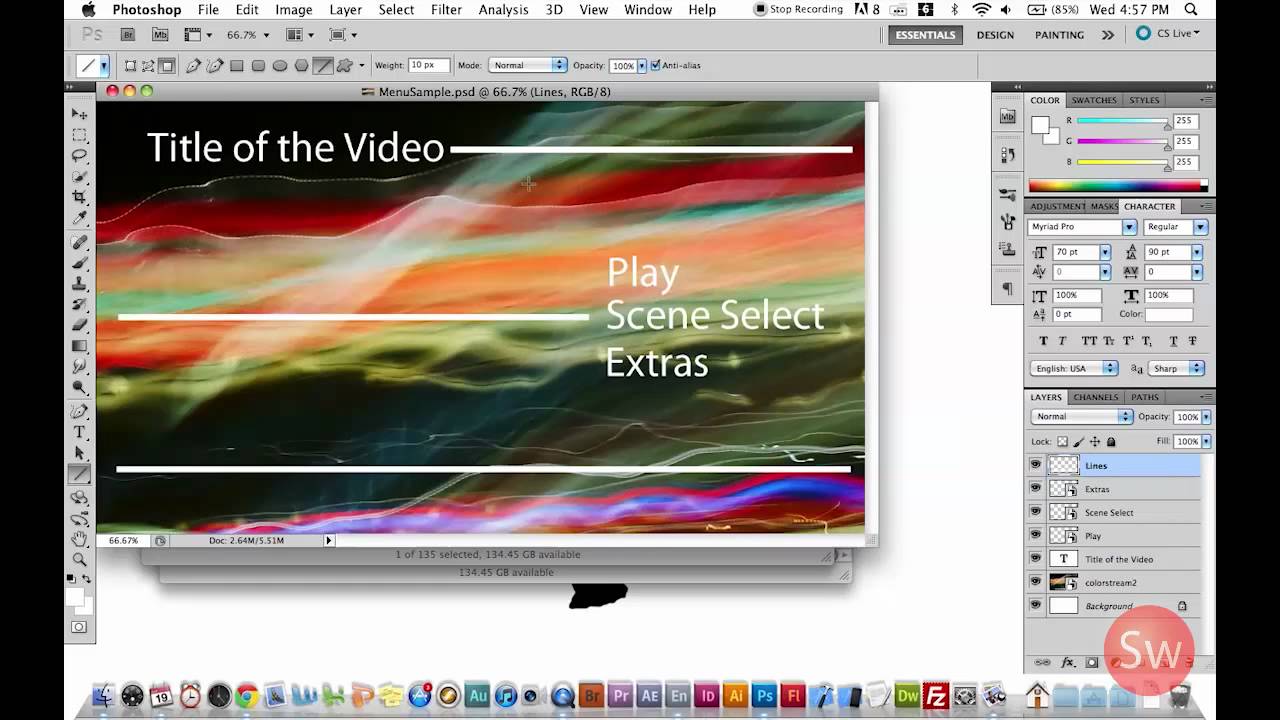The width and height of the screenshot is (1280, 720).
Task: Open the layer blend mode Normal dropdown
Action: pos(1082,417)
